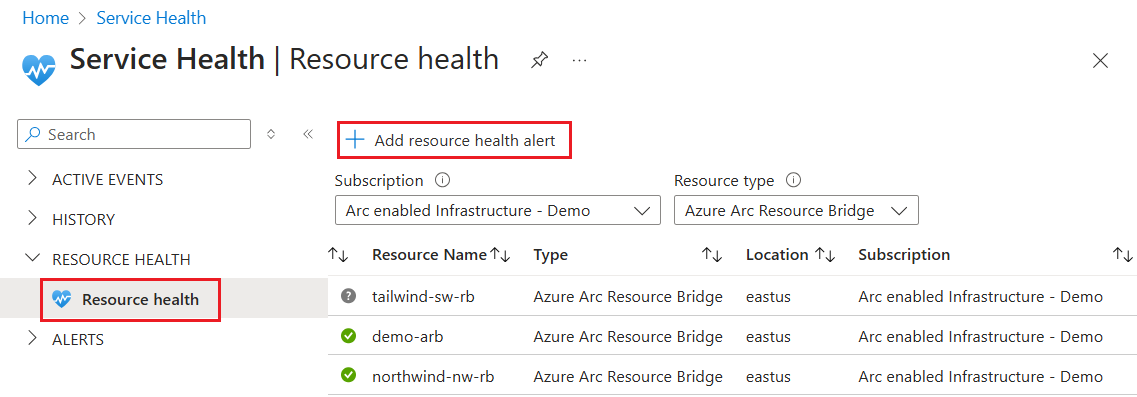Click 'Azure Arc Resource Bridge' type in tailwind-sw-rb row
This screenshot has width=1137, height=397.
628,296
